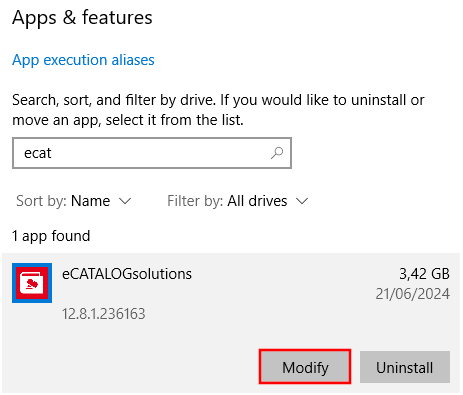Click the magnifier icon in search box
The image size is (463, 395).
pyautogui.click(x=277, y=153)
